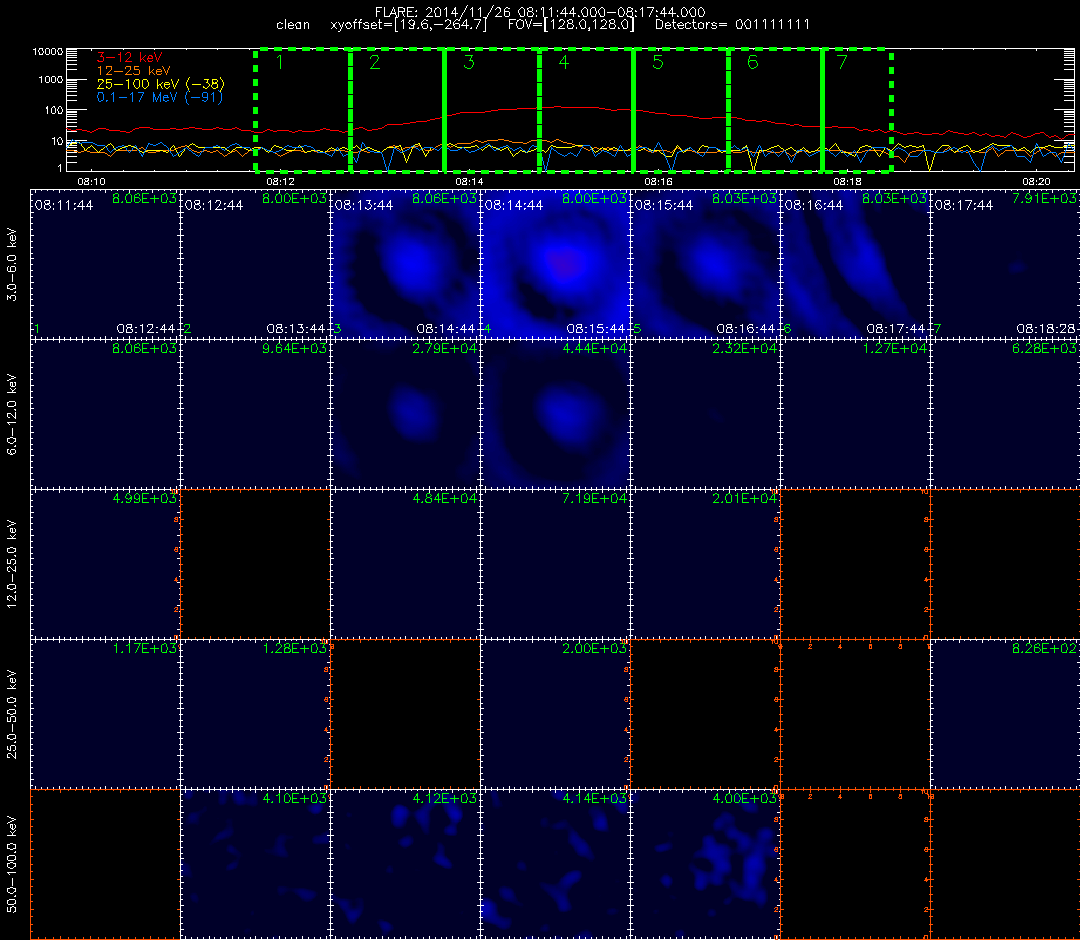Click the 08:11:44 start time label
The width and height of the screenshot is (1080, 940).
[x=63, y=205]
